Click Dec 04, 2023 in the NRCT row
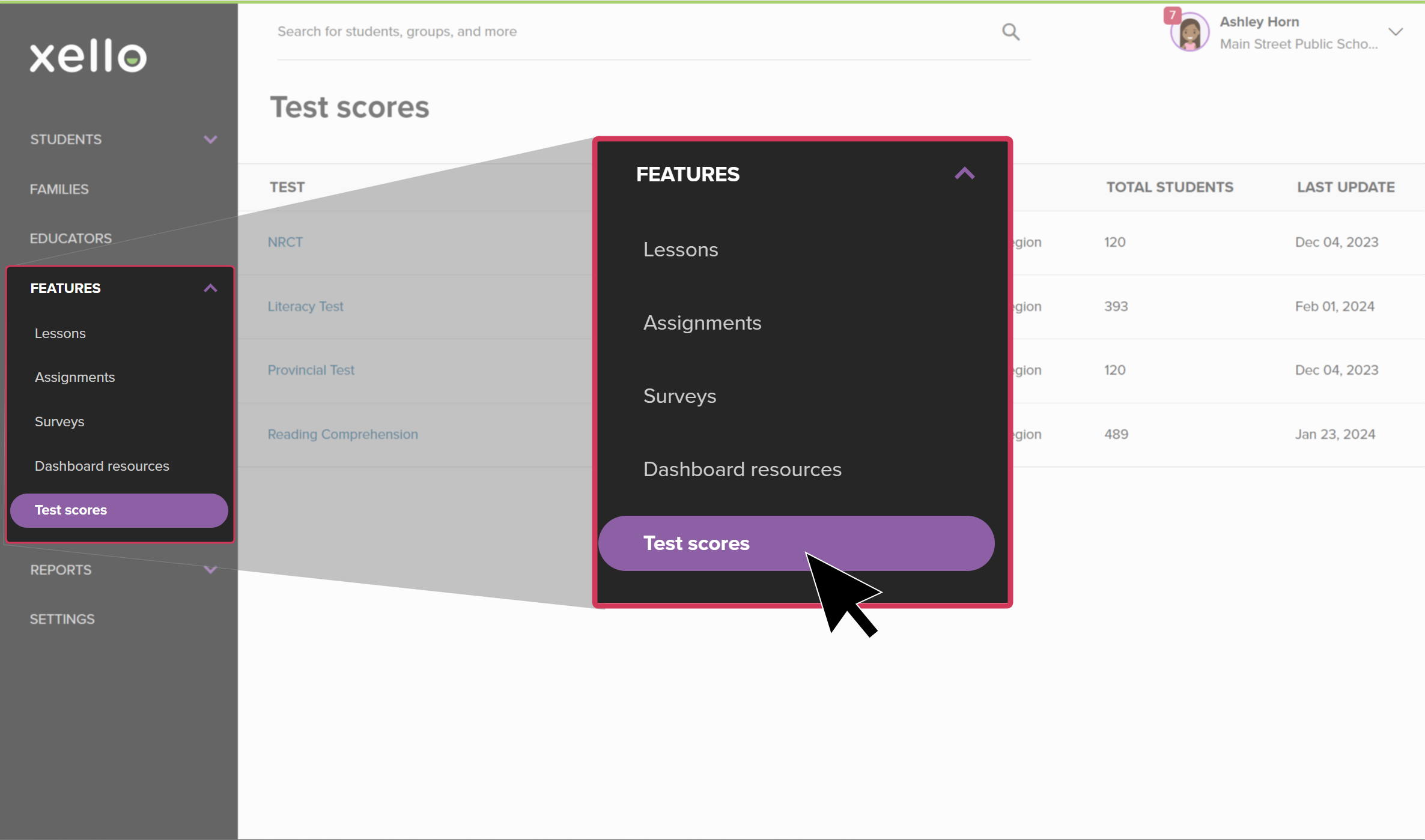 [1337, 242]
